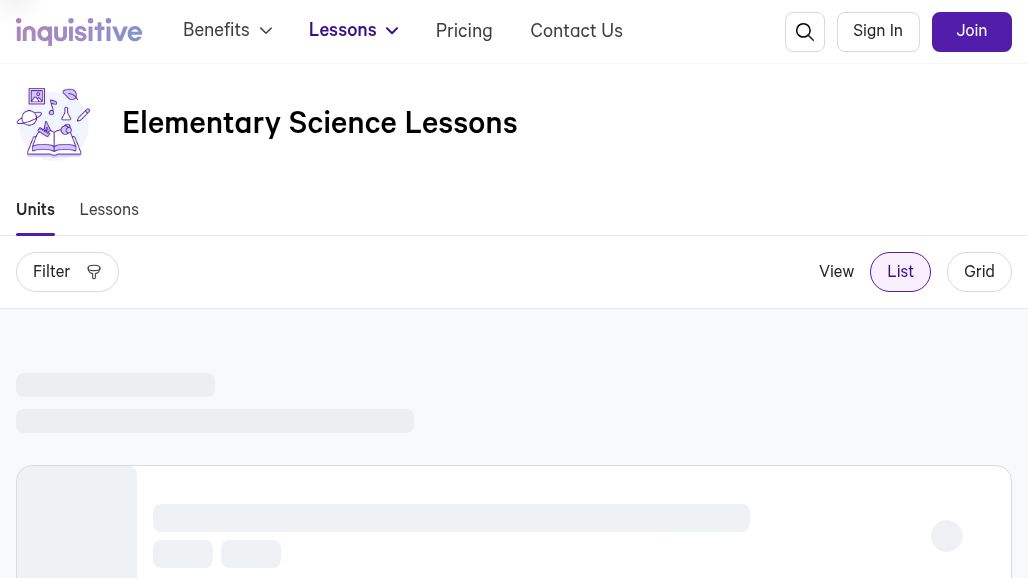
Task: Open the Benefits menu
Action: [227, 30]
